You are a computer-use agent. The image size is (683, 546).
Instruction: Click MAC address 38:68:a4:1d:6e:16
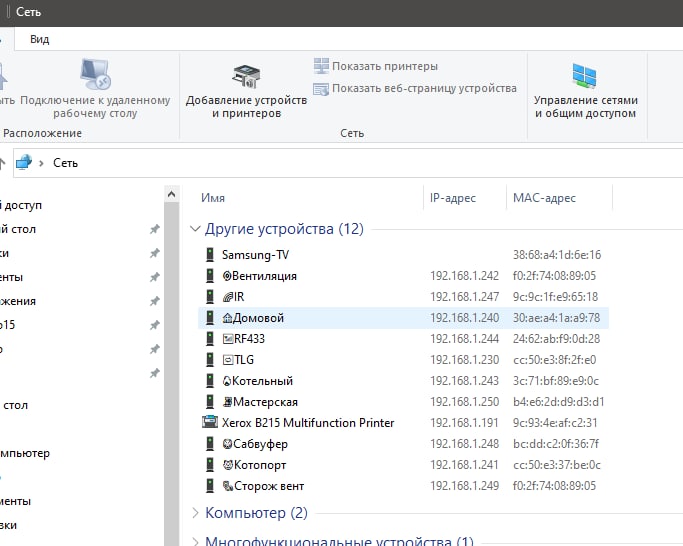coord(557,254)
